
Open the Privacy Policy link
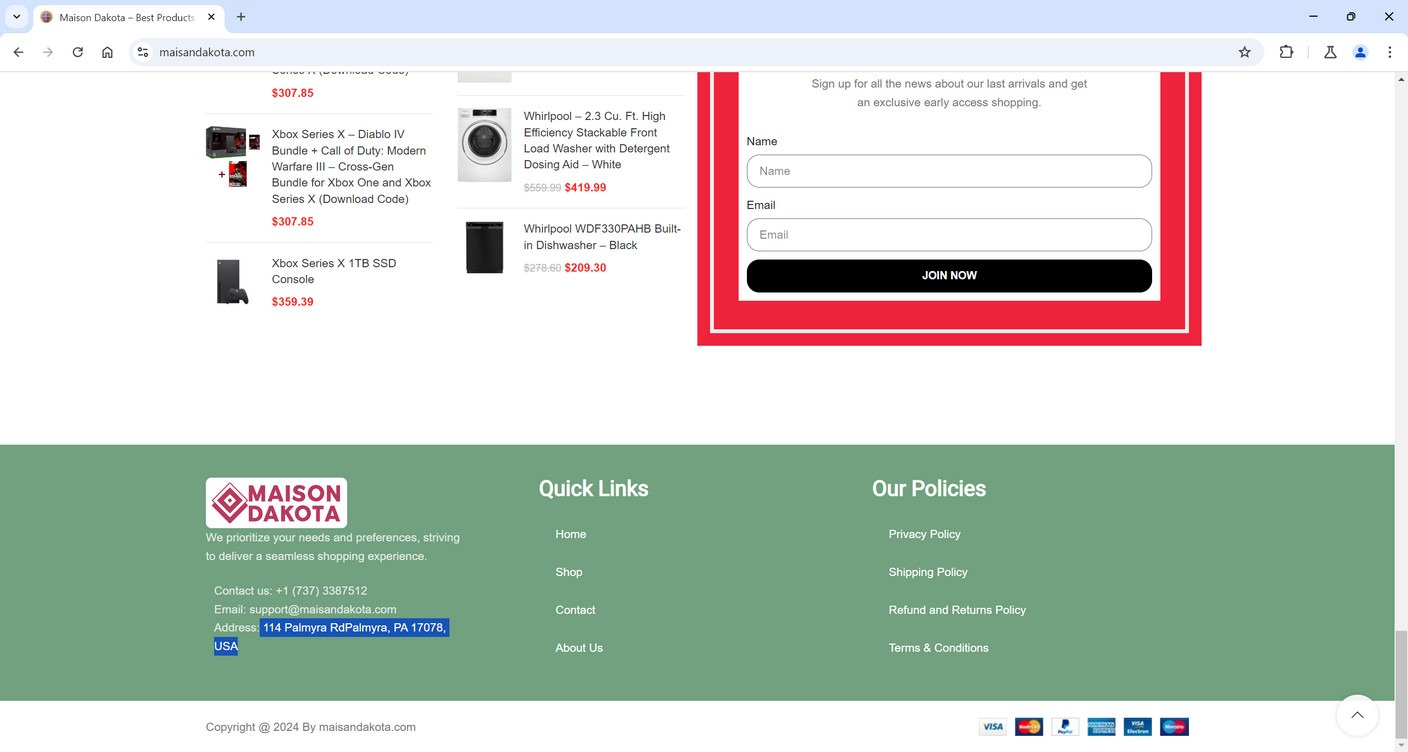(924, 534)
